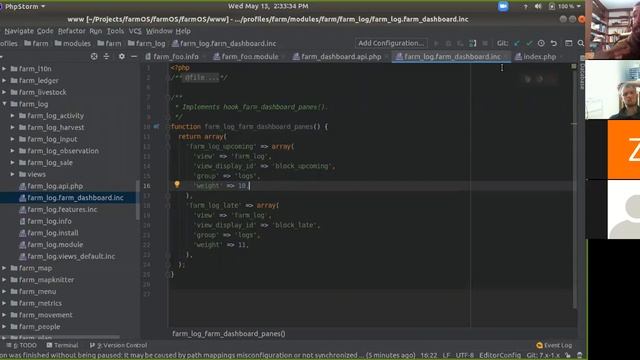The image size is (640, 360).
Task: Click the Zoom meeting icon in system tray
Action: [x=503, y=6]
